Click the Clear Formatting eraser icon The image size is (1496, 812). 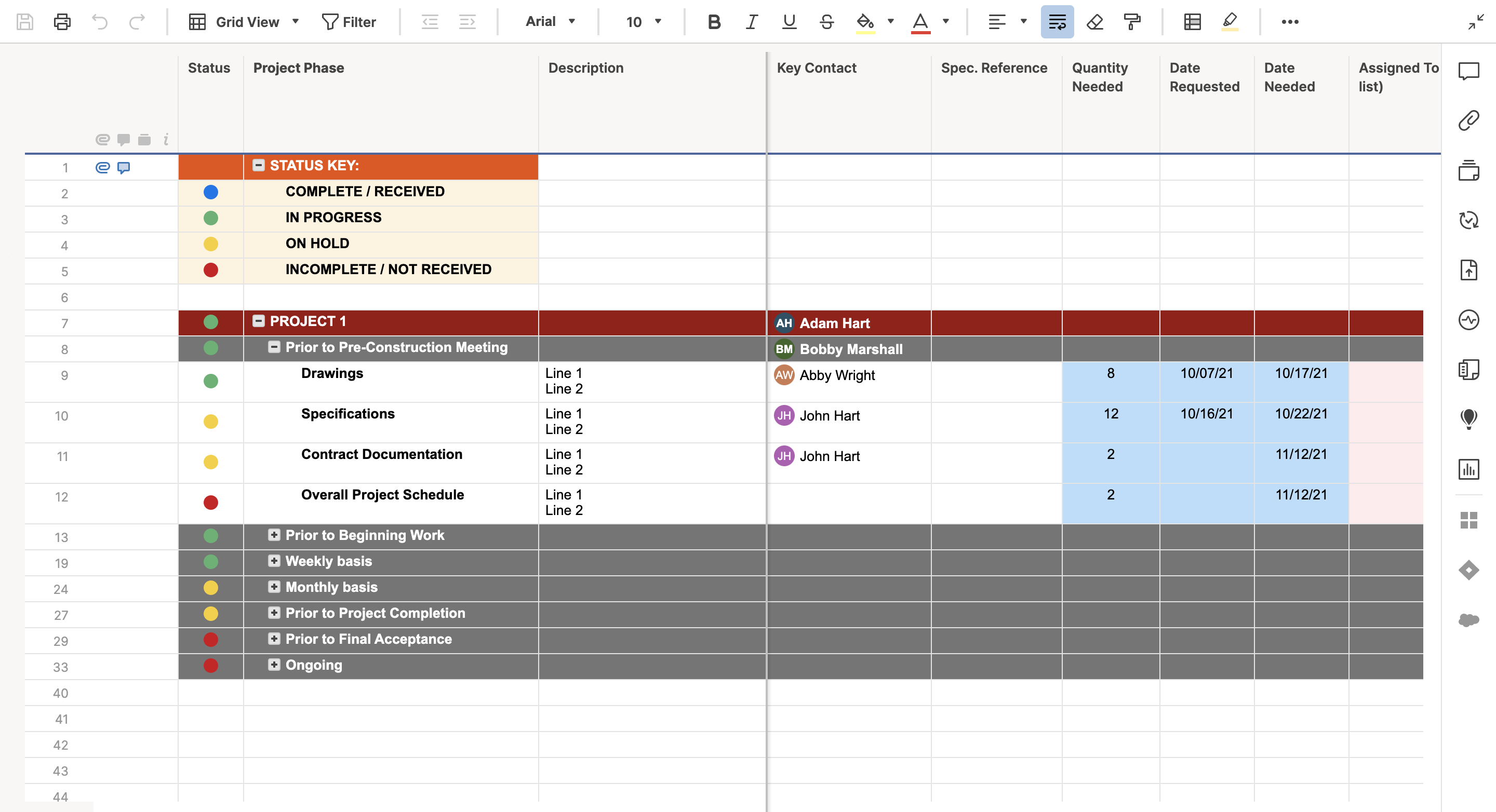click(x=1094, y=22)
